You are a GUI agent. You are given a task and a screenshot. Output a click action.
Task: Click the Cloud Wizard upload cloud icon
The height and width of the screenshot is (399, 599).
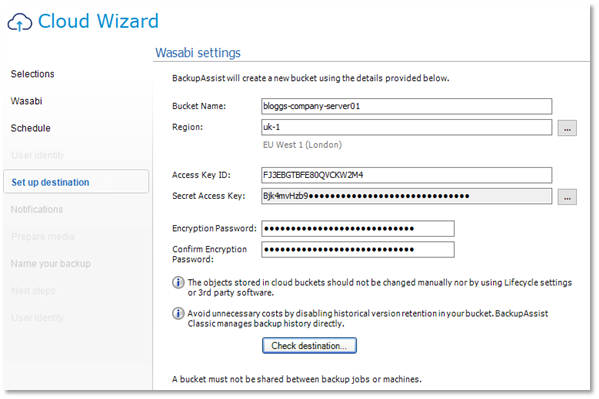pyautogui.click(x=20, y=22)
